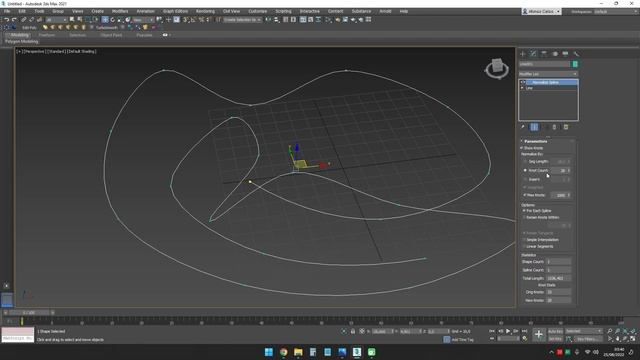Remove modifier with the trash icon
The image size is (640, 360).
pyautogui.click(x=554, y=127)
